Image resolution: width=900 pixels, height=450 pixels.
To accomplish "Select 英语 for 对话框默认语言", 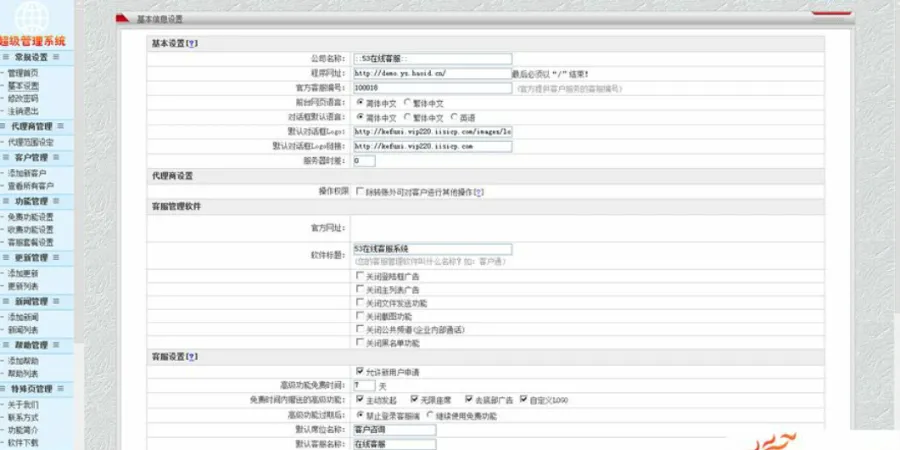I will 454,117.
